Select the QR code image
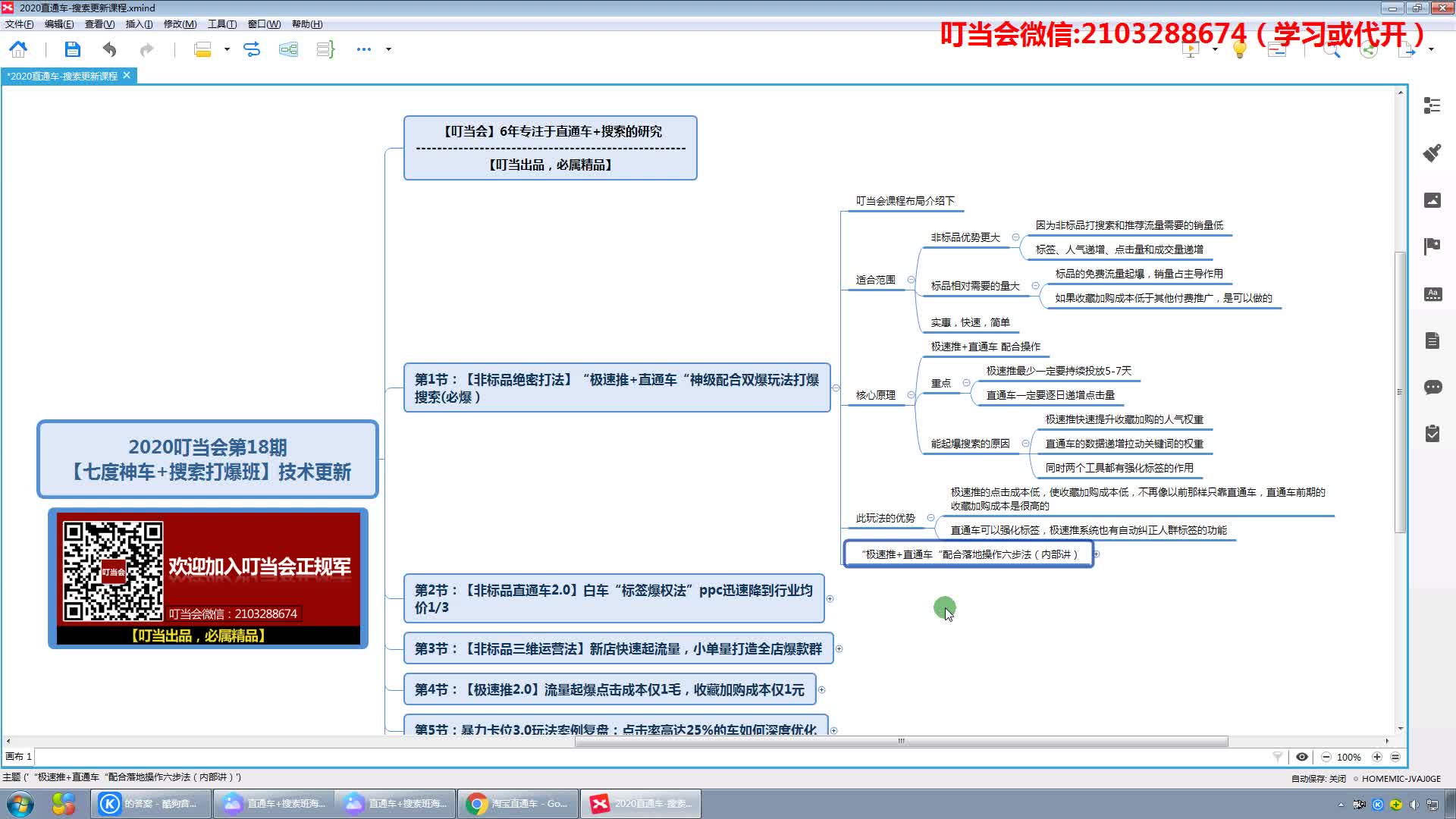 113,570
